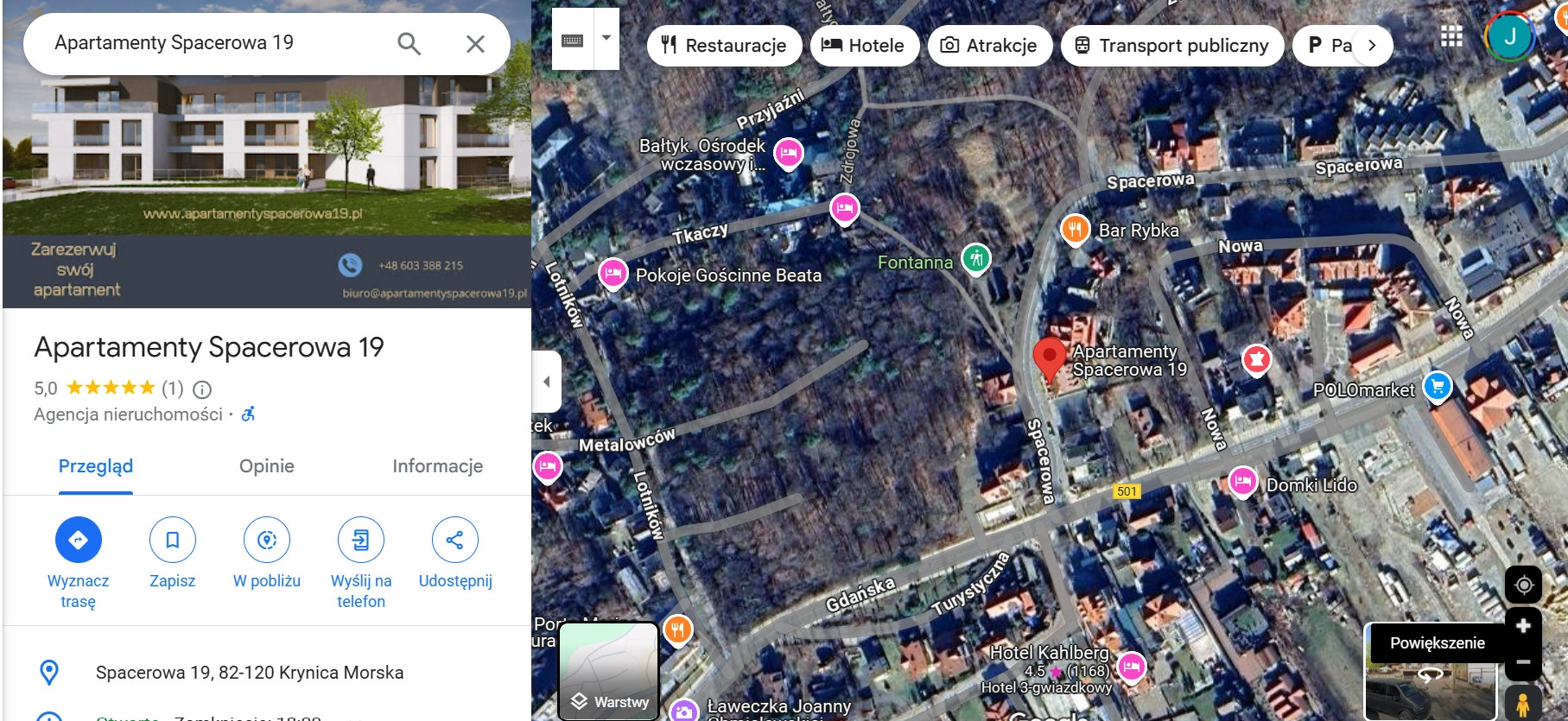Screen dimensions: 1568x721
Task: Save place with Zapisz icon
Action: click(172, 540)
